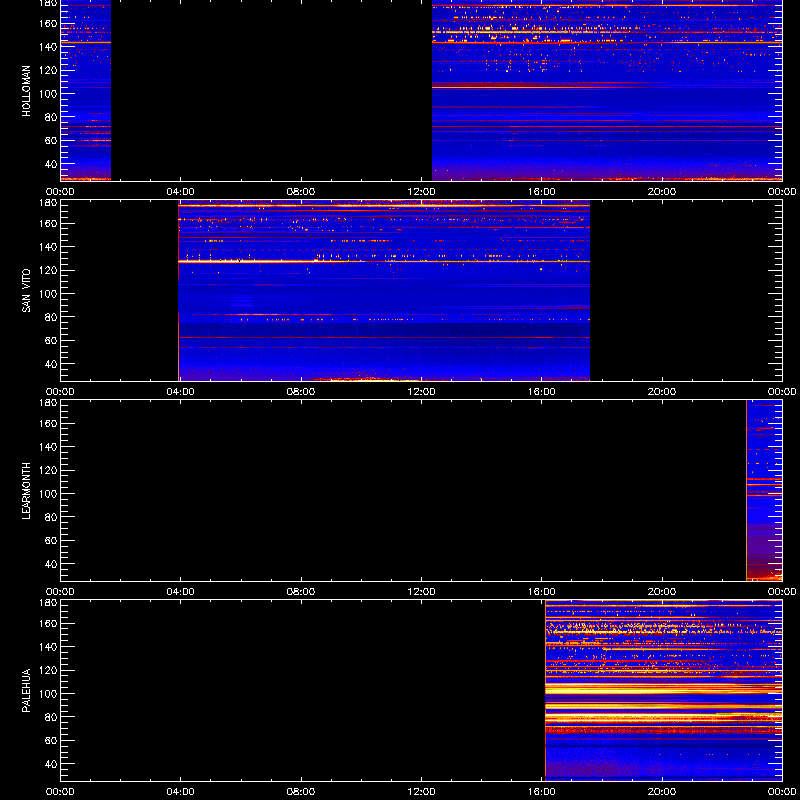
Task: Click 12:00 under the Holloman panel
Action: point(421,192)
